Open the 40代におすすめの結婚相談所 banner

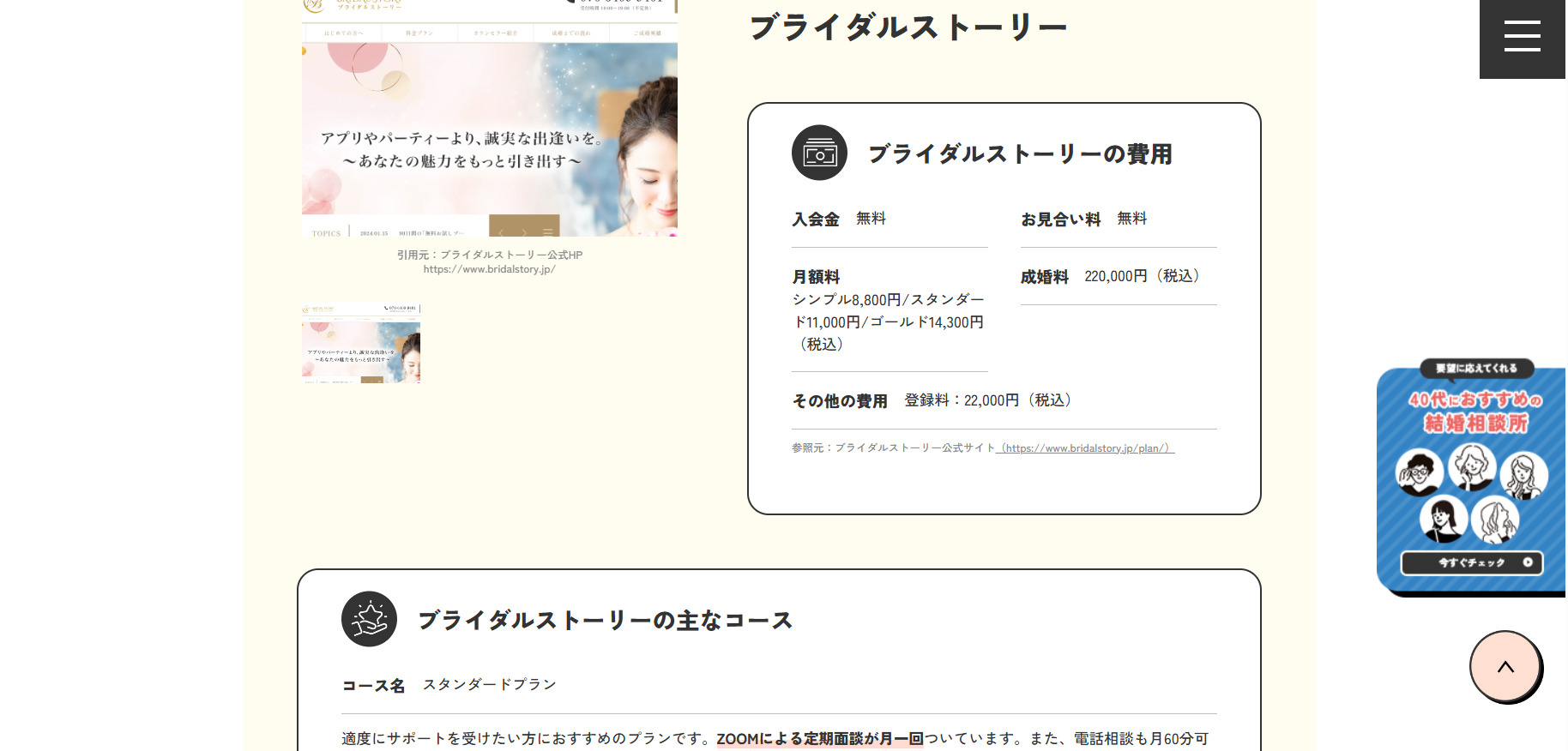click(x=1471, y=478)
